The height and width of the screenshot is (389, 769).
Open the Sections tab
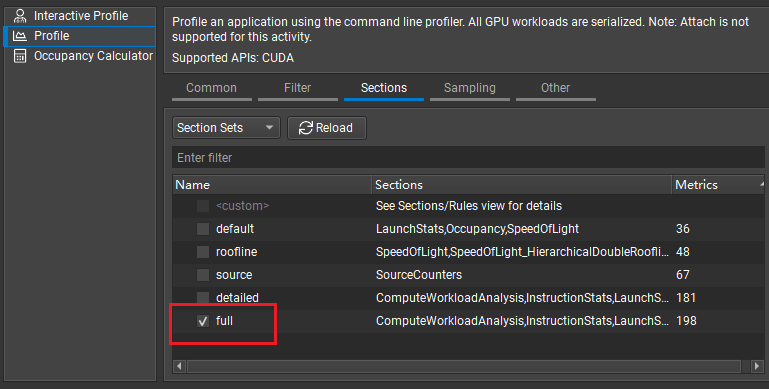click(x=384, y=88)
